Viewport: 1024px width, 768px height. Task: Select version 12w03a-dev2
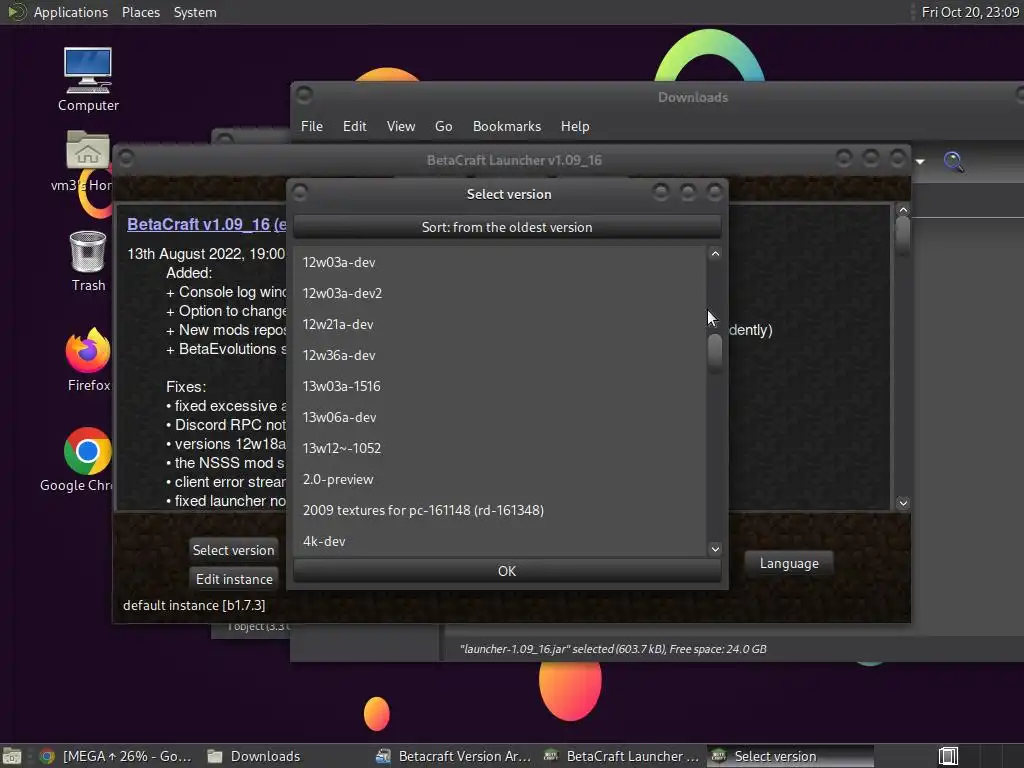click(x=500, y=293)
